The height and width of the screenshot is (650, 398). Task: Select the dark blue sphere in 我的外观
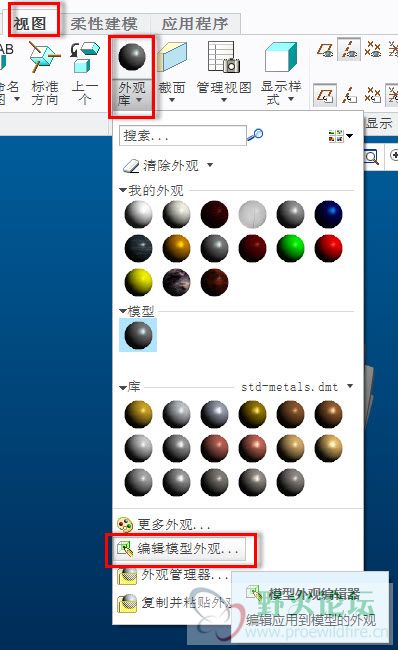click(328, 215)
